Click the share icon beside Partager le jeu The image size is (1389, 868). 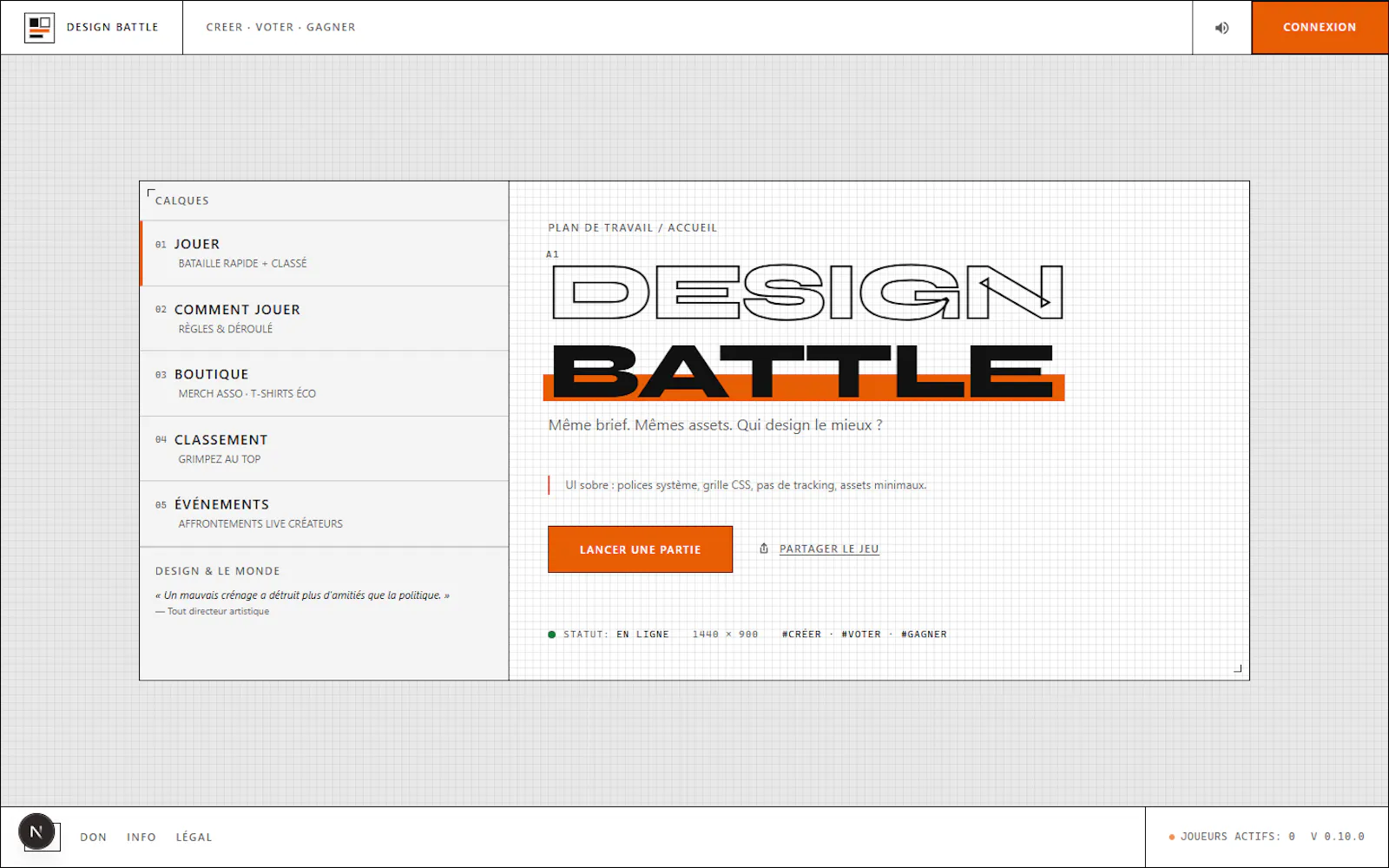point(764,549)
